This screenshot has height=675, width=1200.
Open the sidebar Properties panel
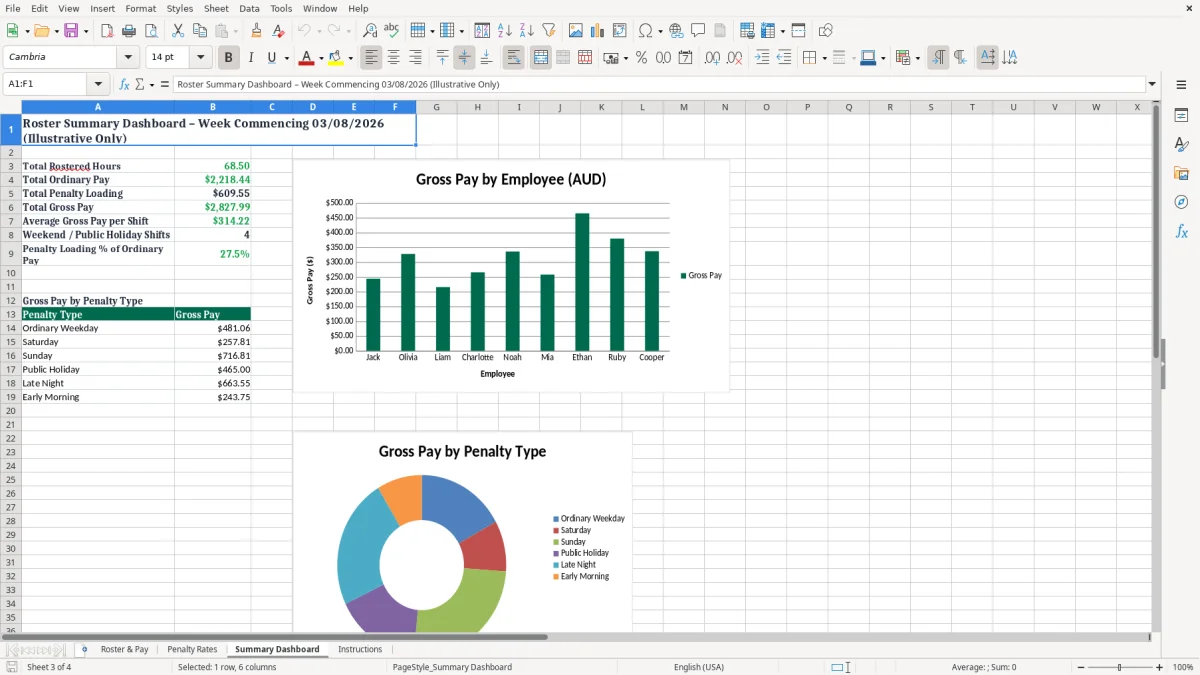(1181, 116)
